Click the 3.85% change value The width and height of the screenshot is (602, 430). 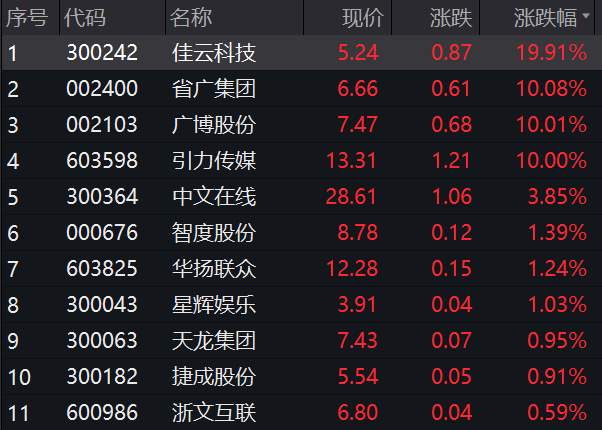click(557, 197)
